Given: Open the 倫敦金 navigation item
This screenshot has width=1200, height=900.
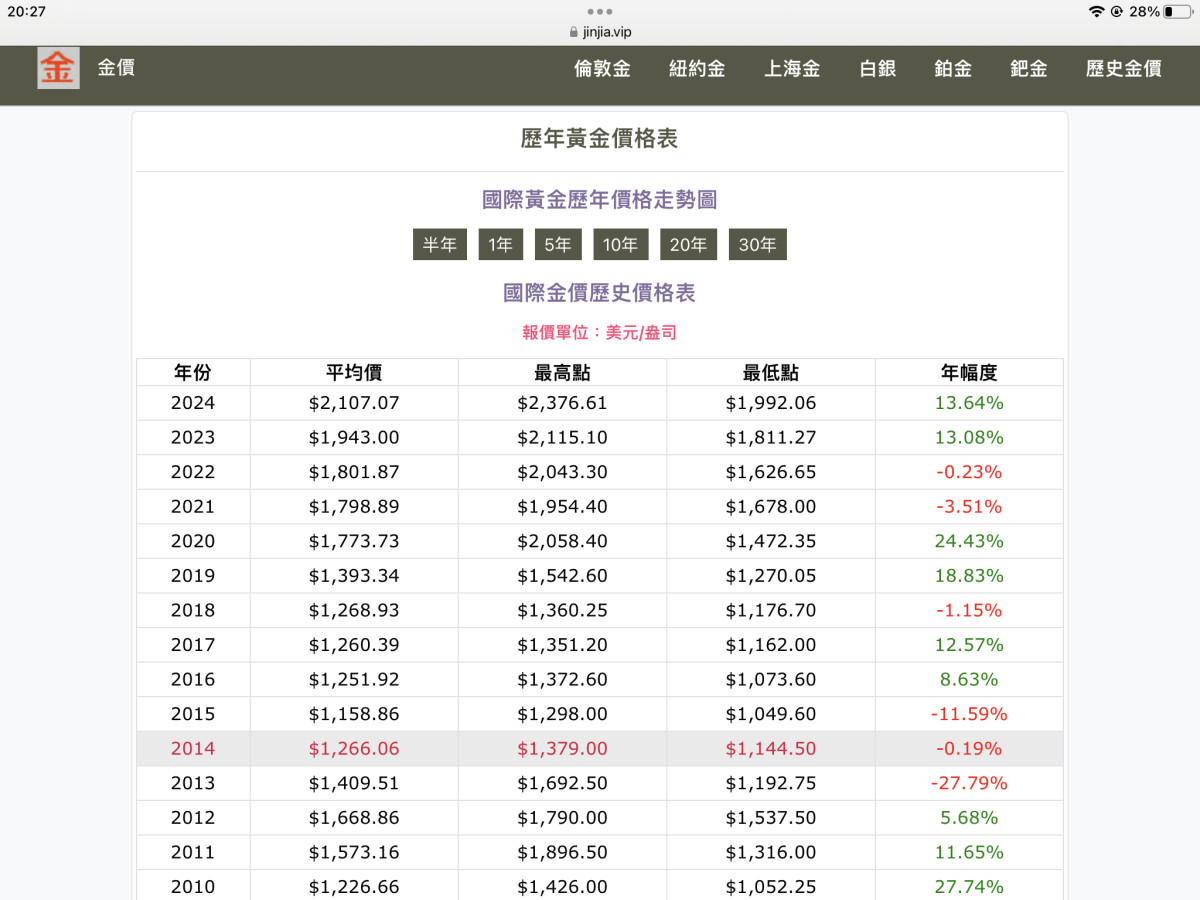Looking at the screenshot, I should coord(602,69).
